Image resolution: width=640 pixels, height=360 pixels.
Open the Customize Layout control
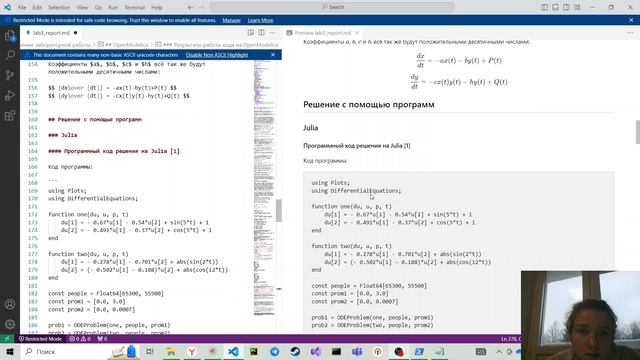(577, 7)
